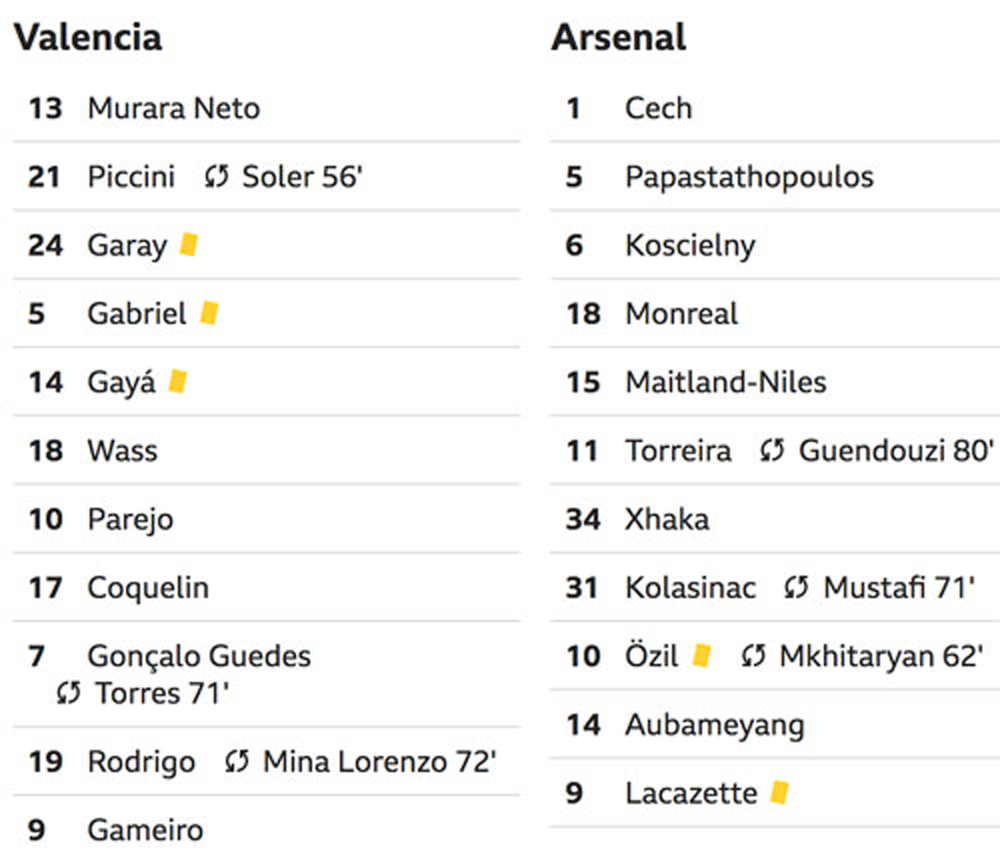This screenshot has height=858, width=1000.
Task: Click the substitution icon before Torres 71'
Action: pyautogui.click(x=68, y=693)
